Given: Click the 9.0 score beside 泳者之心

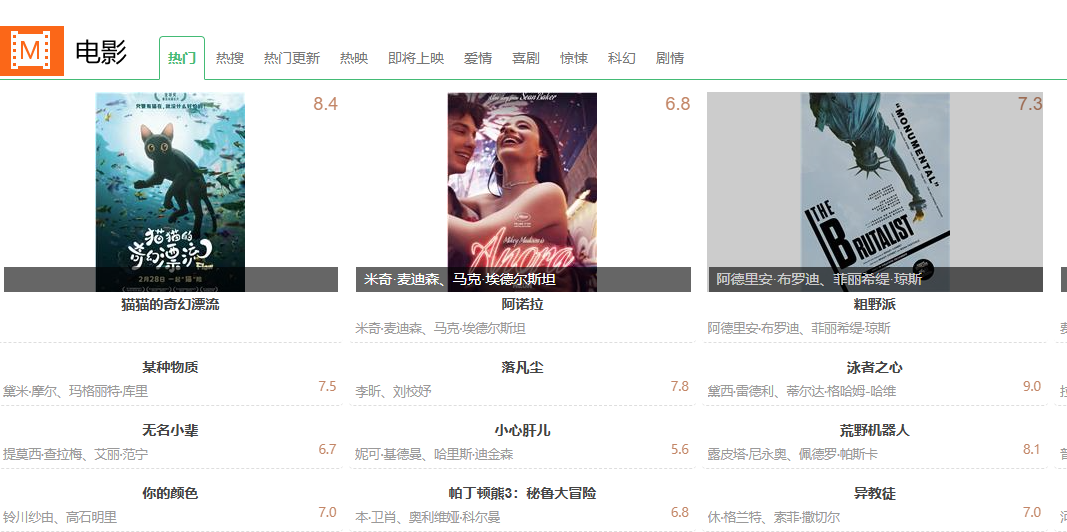Looking at the screenshot, I should pos(1032,386).
